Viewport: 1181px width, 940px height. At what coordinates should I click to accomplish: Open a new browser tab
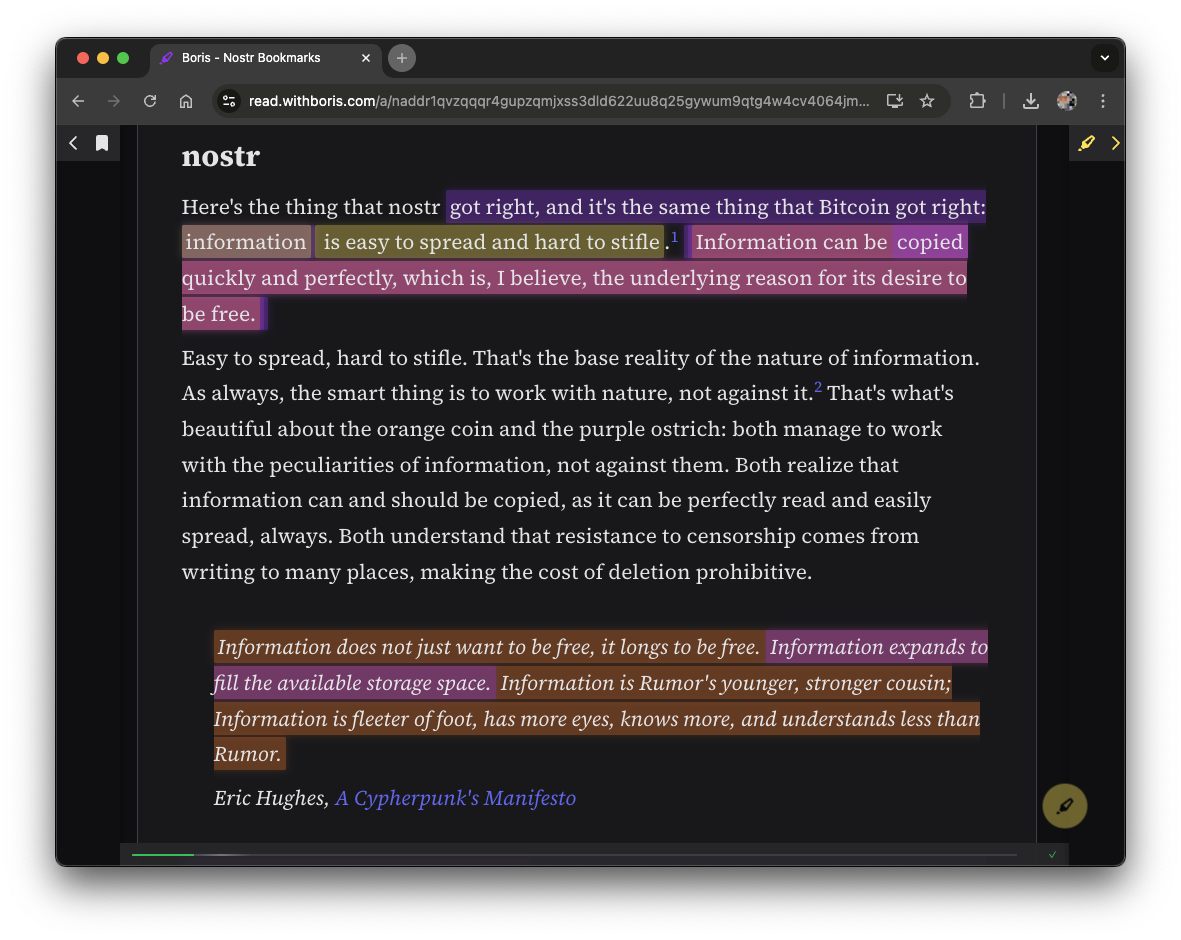[402, 58]
